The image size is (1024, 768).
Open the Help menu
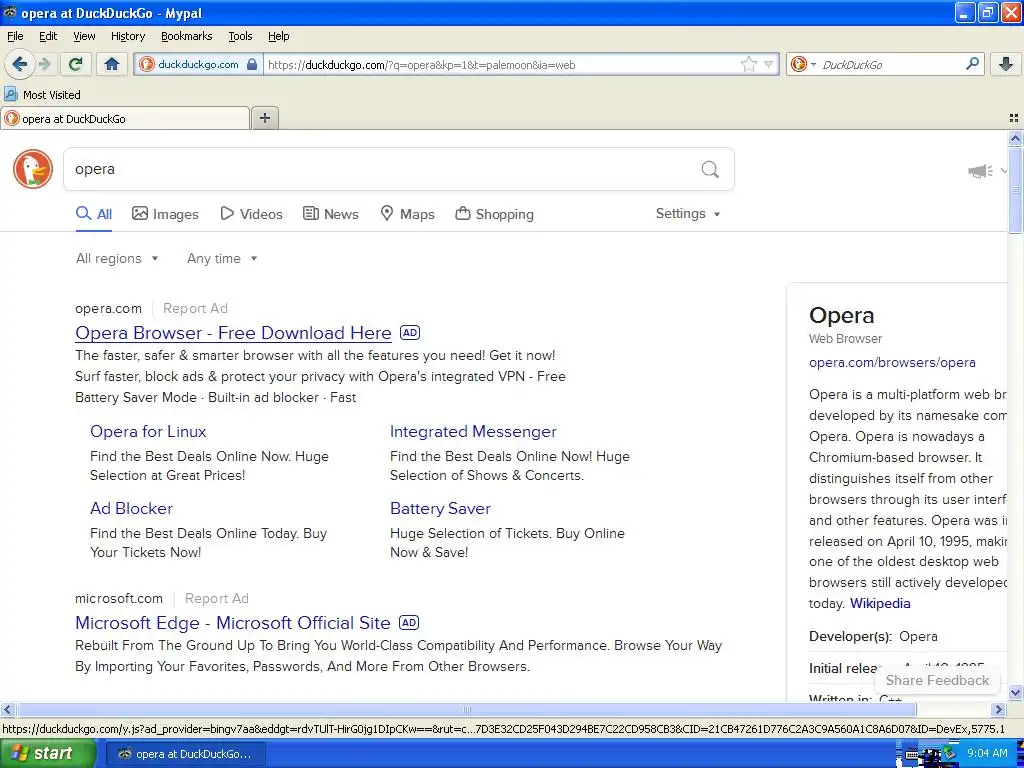pos(278,36)
